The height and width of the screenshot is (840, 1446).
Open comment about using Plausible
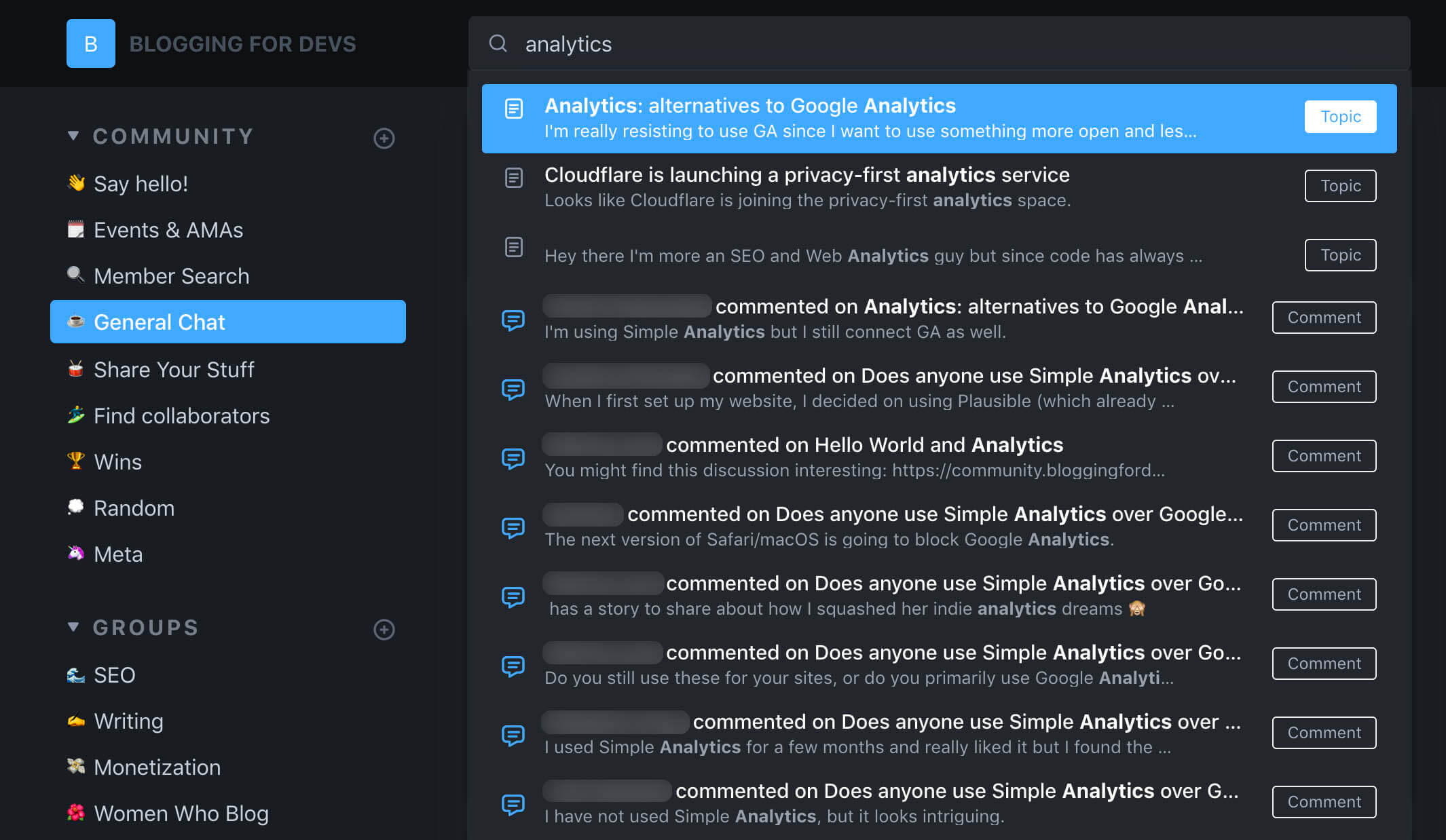tap(939, 387)
